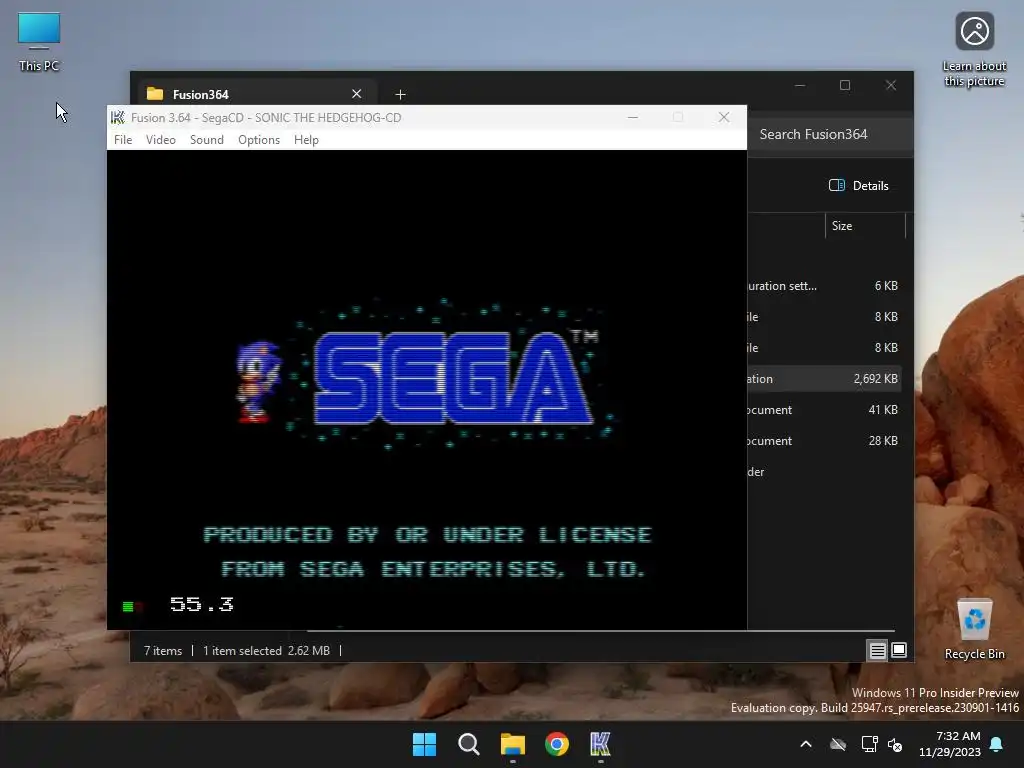The height and width of the screenshot is (768, 1024).
Task: Launch Google Chrome from the taskbar
Action: [556, 744]
